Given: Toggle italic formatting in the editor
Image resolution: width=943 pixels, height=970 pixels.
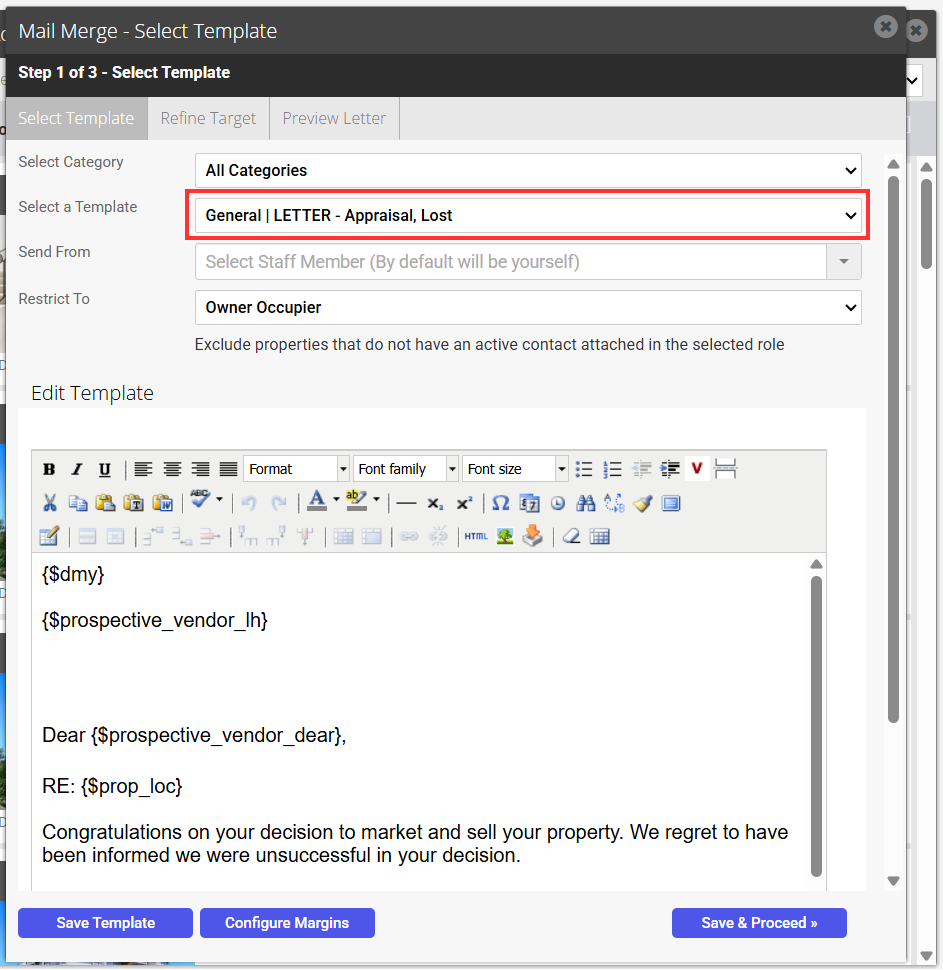Looking at the screenshot, I should coord(77,470).
